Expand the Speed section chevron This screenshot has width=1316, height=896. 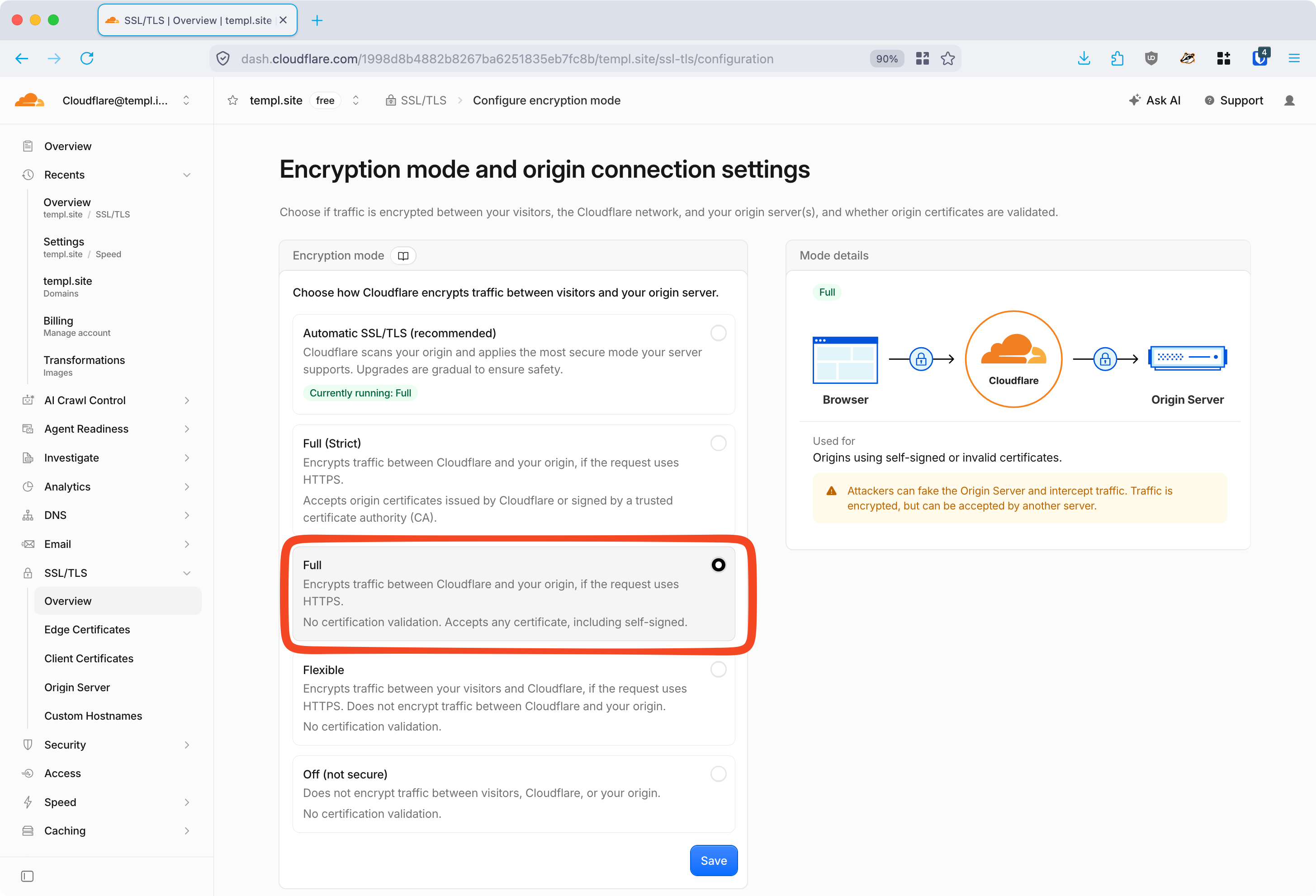pos(187,802)
